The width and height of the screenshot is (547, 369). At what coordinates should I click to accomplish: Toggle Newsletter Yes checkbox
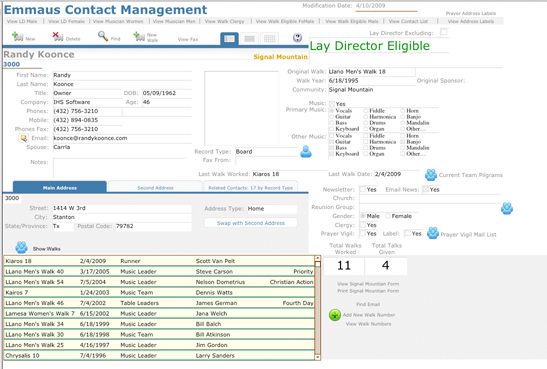tap(363, 189)
